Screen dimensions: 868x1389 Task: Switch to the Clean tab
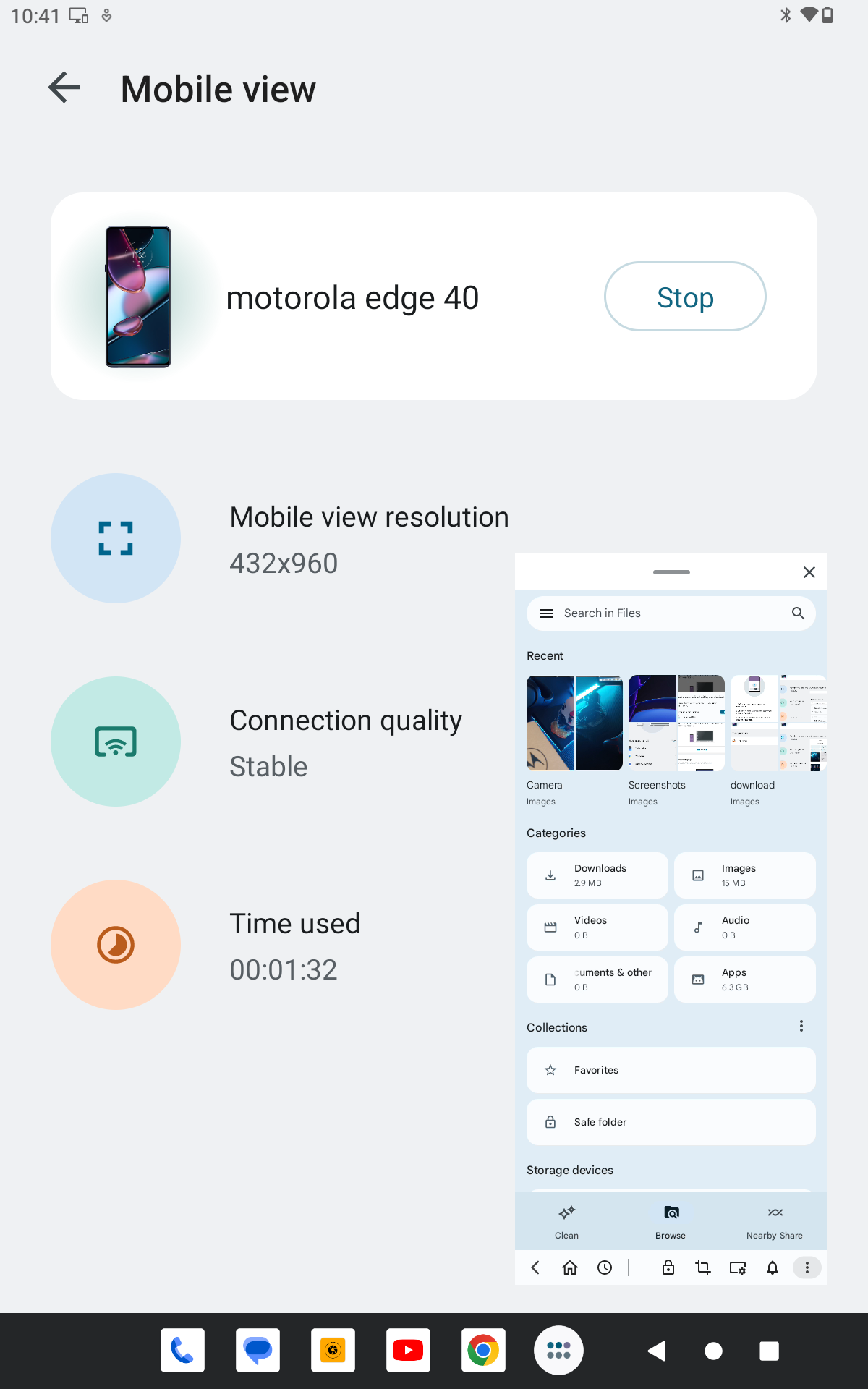(x=566, y=1221)
